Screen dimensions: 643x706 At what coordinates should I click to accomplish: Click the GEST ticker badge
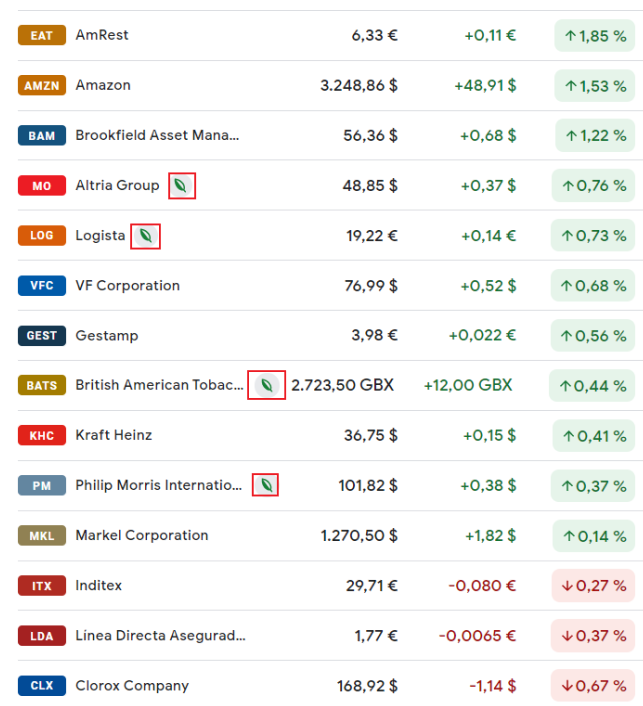pos(41,335)
